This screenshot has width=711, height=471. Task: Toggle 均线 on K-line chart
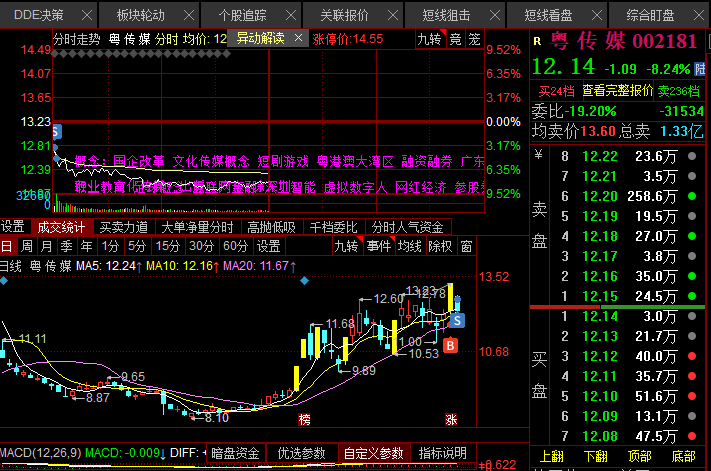click(x=410, y=246)
